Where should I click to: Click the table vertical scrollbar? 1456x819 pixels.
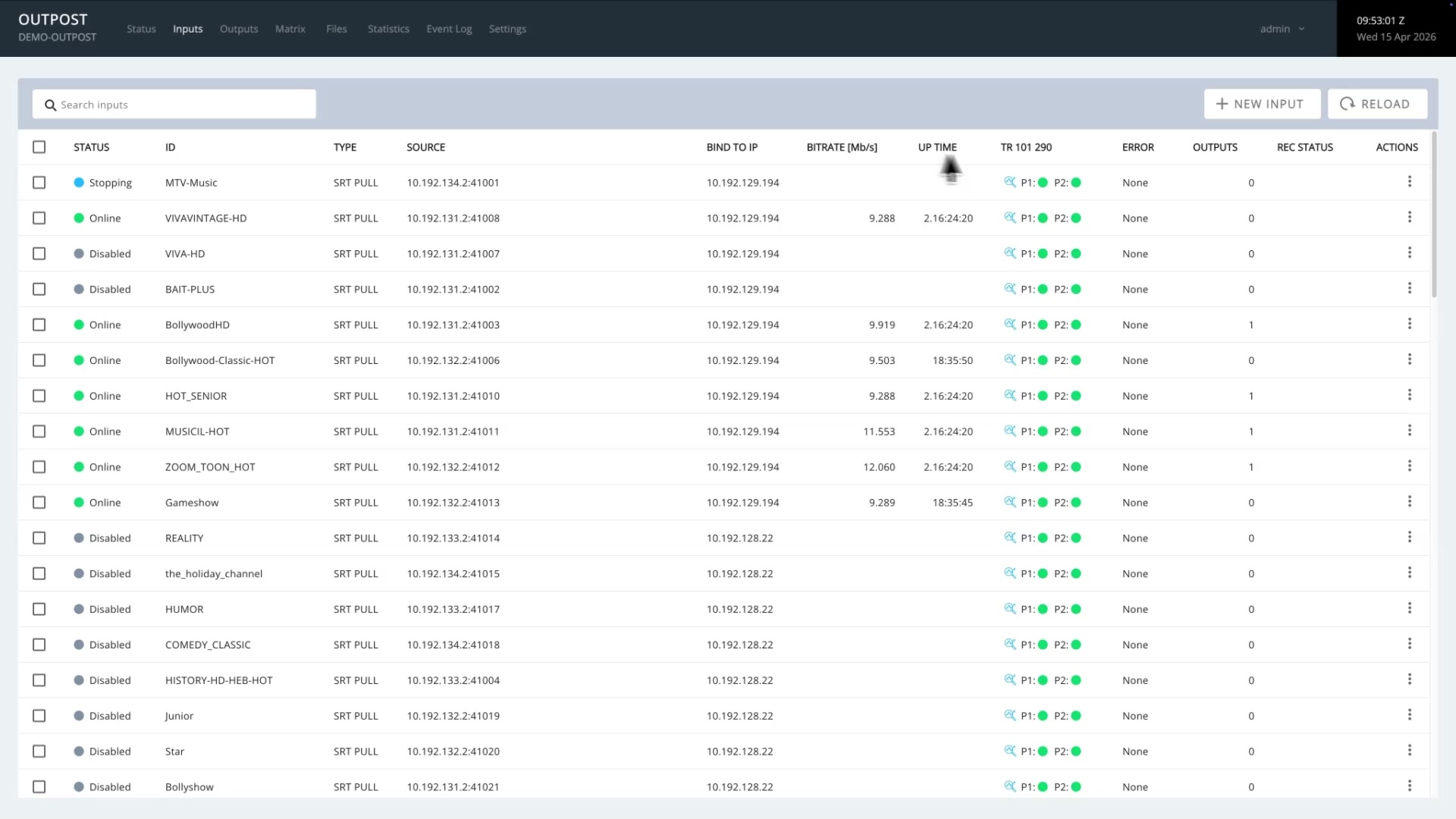[x=1434, y=215]
